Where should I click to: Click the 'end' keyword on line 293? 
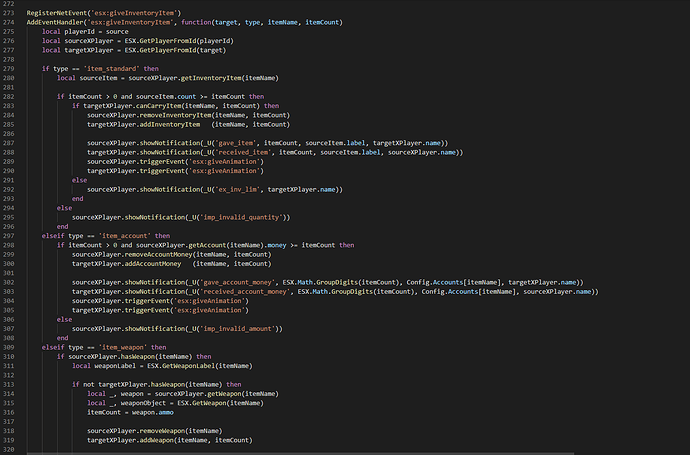[77, 199]
